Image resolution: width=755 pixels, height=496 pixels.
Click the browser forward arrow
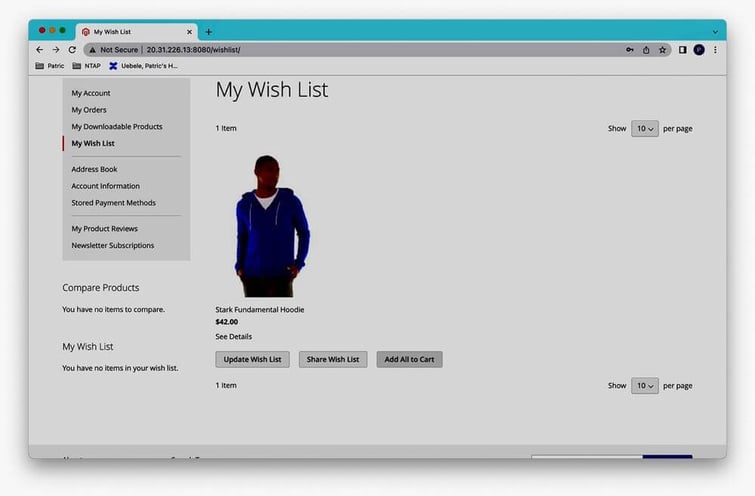tap(56, 49)
